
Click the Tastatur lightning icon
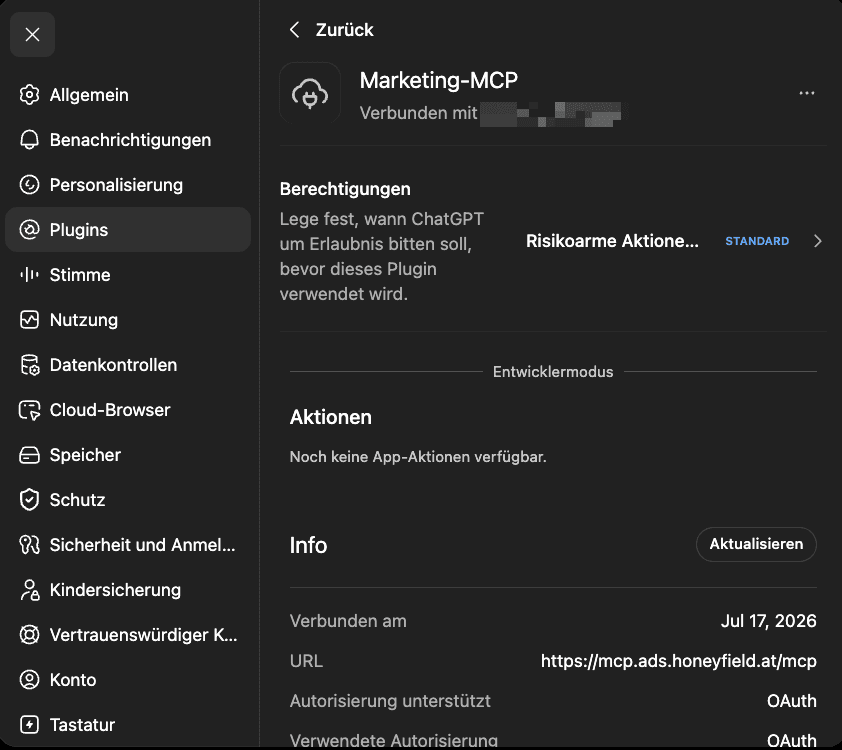[x=30, y=725]
